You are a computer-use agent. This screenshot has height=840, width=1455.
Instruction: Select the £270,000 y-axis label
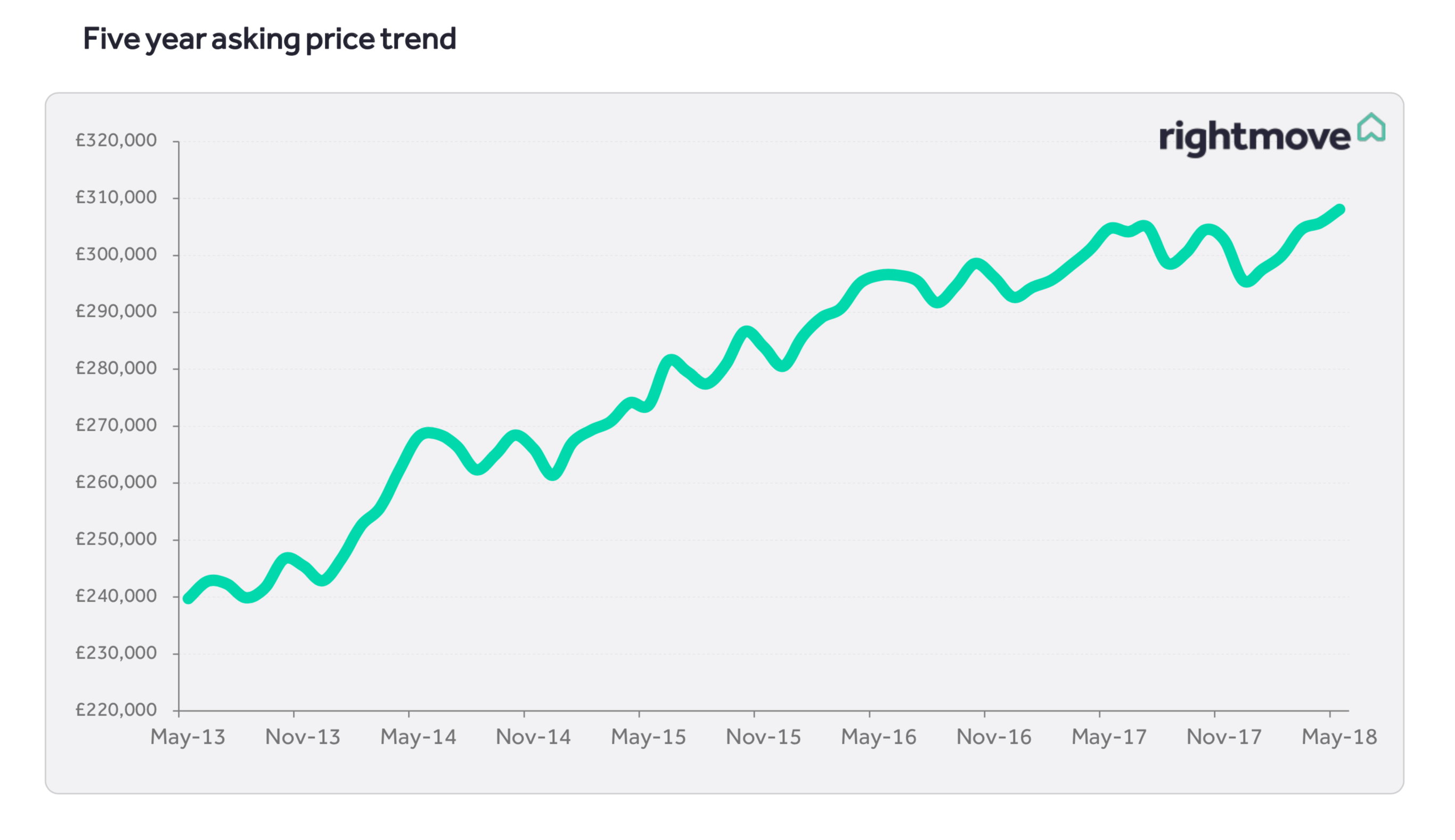pos(116,425)
